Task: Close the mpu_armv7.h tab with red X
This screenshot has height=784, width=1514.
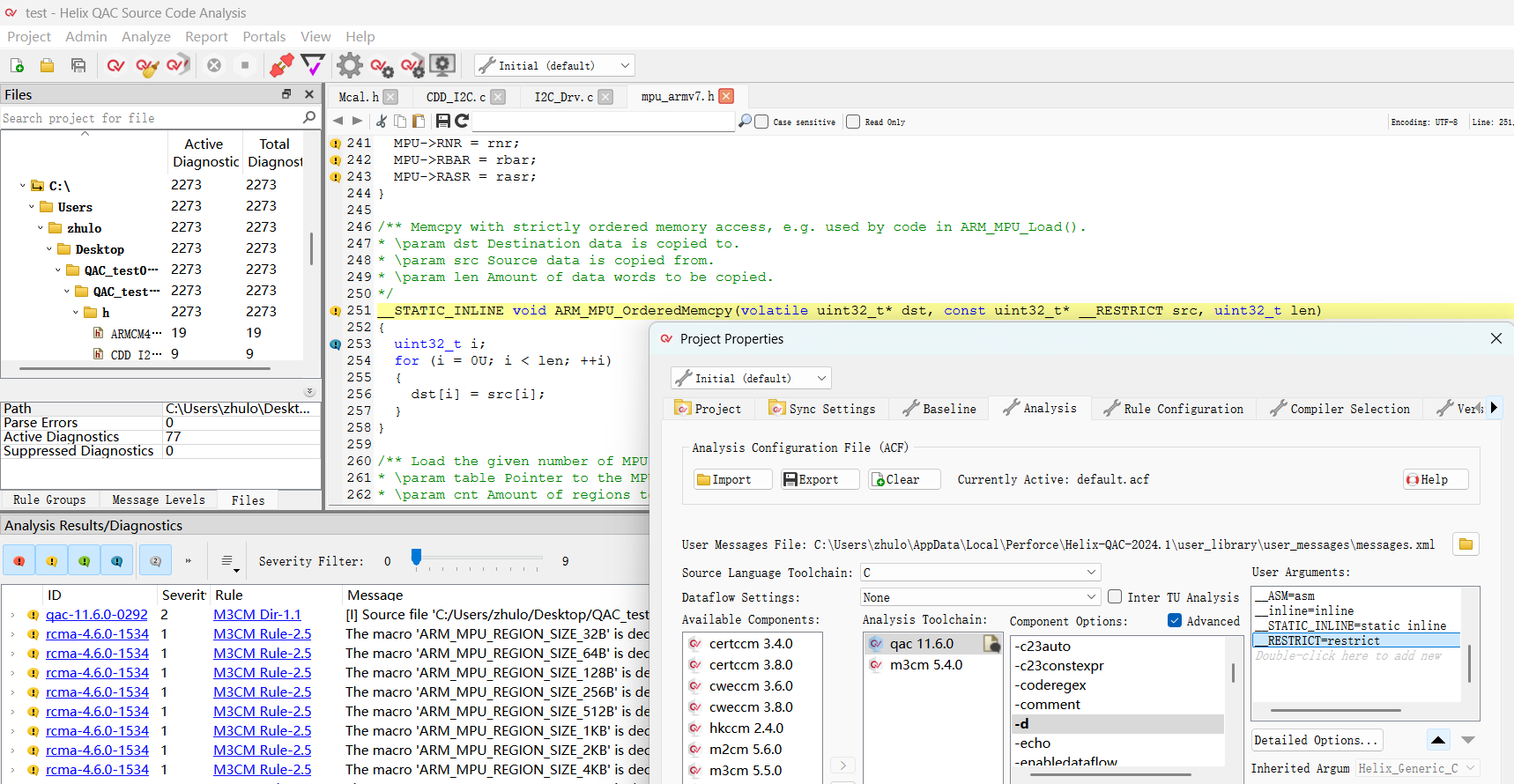Action: point(726,96)
